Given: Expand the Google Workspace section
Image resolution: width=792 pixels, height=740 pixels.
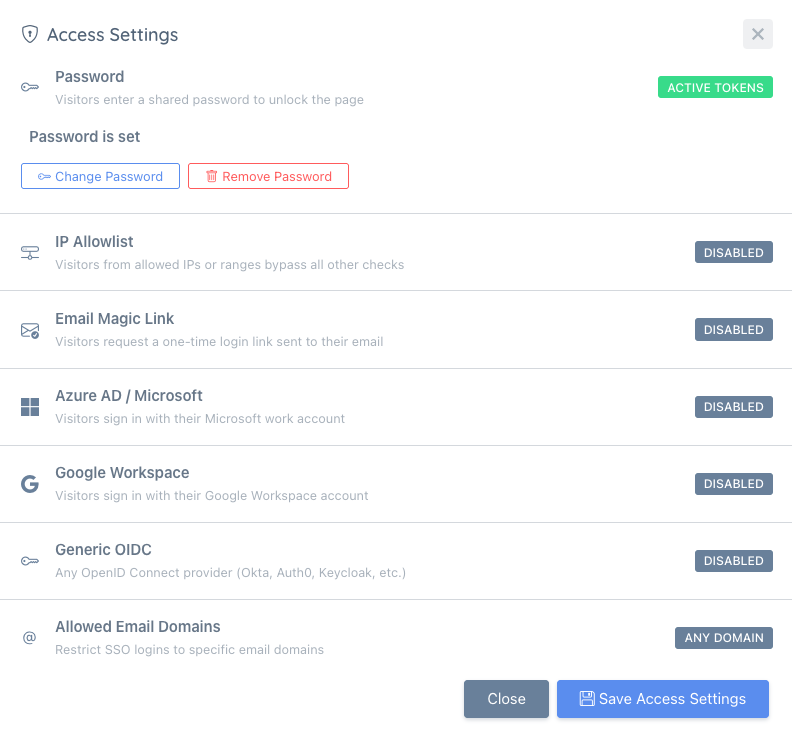Looking at the screenshot, I should click(x=396, y=484).
